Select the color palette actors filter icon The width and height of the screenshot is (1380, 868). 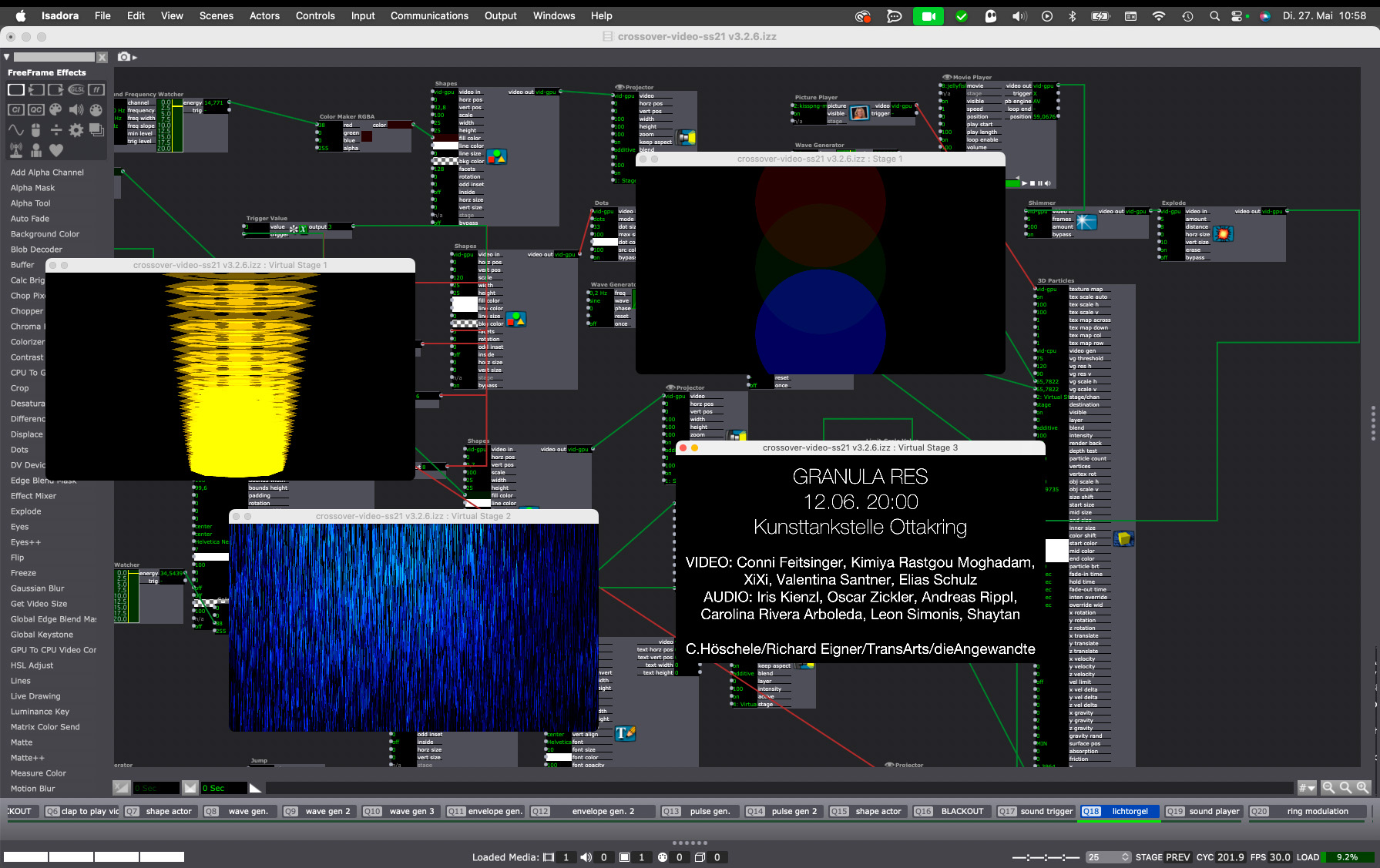coord(55,110)
